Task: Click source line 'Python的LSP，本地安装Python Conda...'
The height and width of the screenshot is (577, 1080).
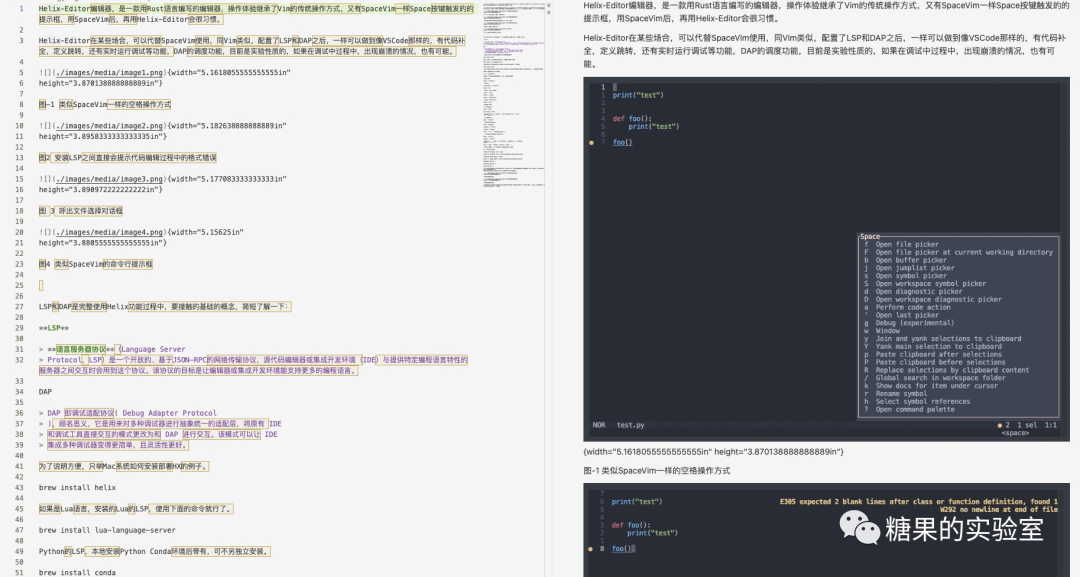Action: [154, 551]
